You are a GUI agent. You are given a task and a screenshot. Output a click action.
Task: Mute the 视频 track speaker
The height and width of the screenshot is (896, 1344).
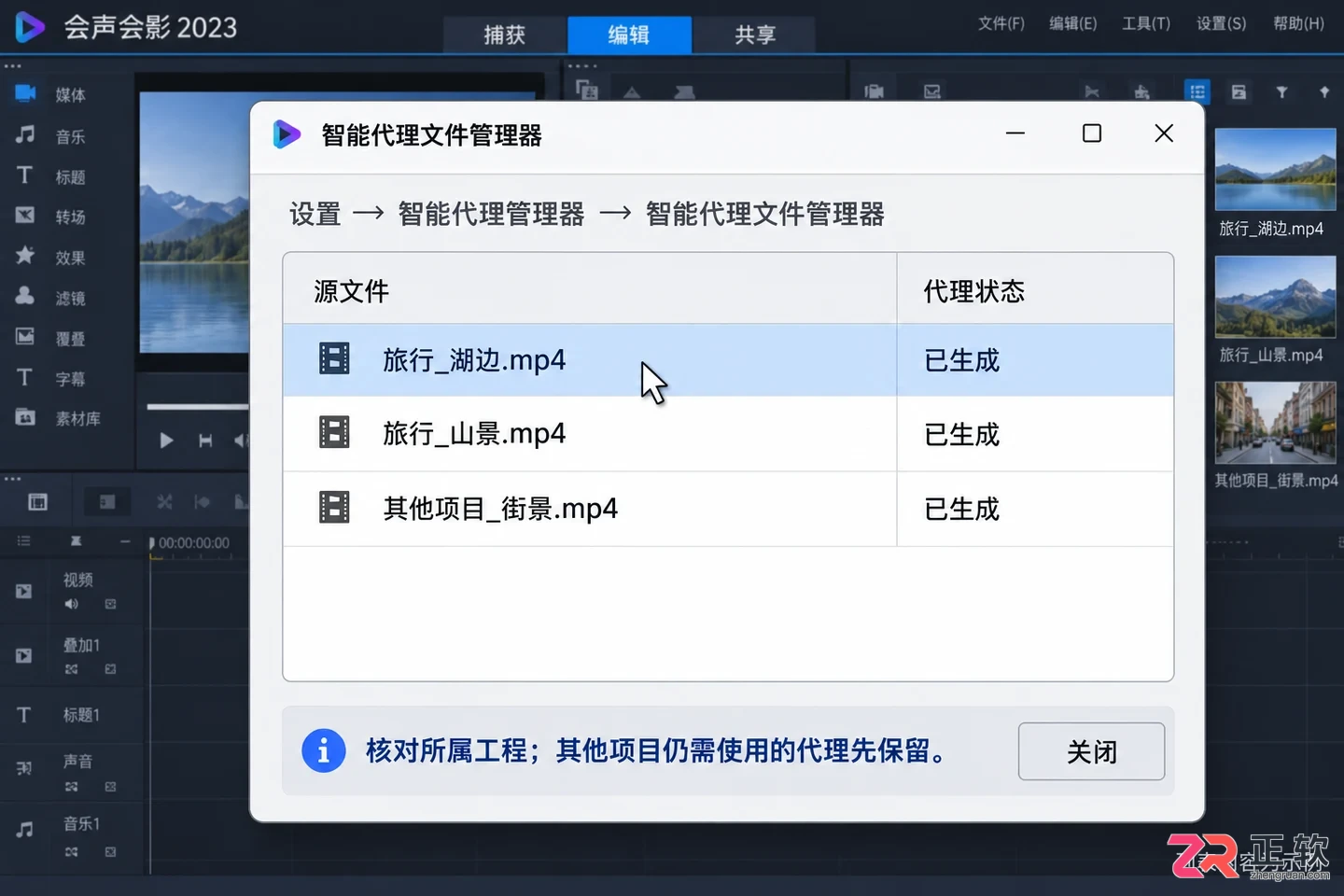pyautogui.click(x=72, y=604)
